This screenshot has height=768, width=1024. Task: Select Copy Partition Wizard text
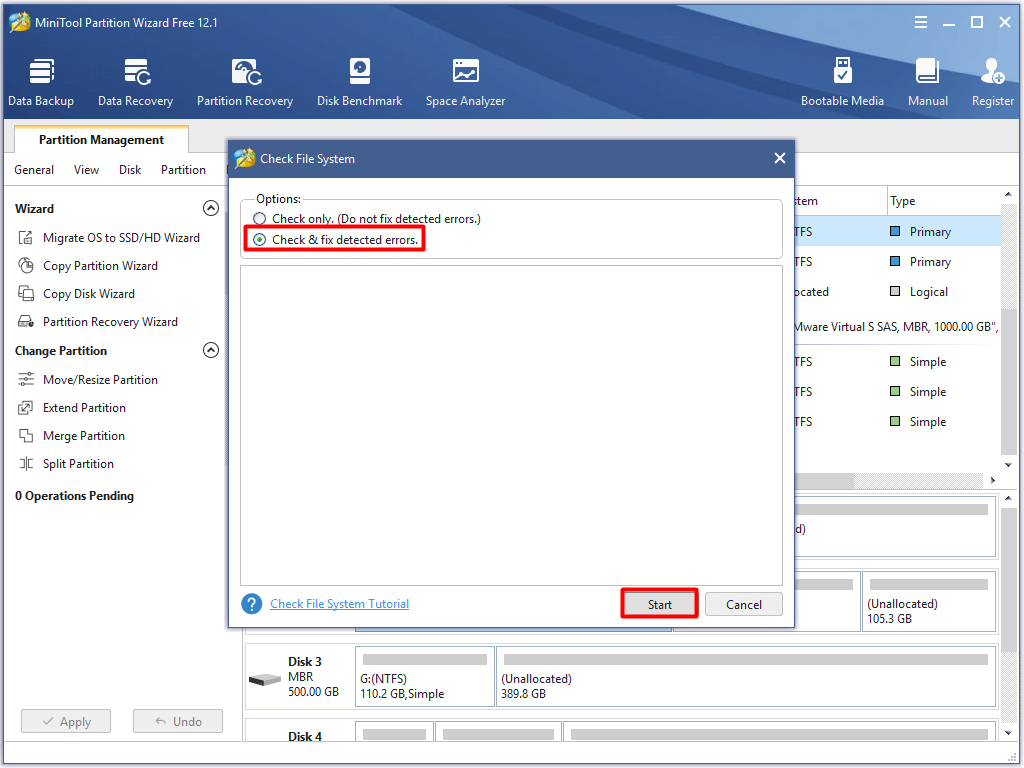(101, 266)
